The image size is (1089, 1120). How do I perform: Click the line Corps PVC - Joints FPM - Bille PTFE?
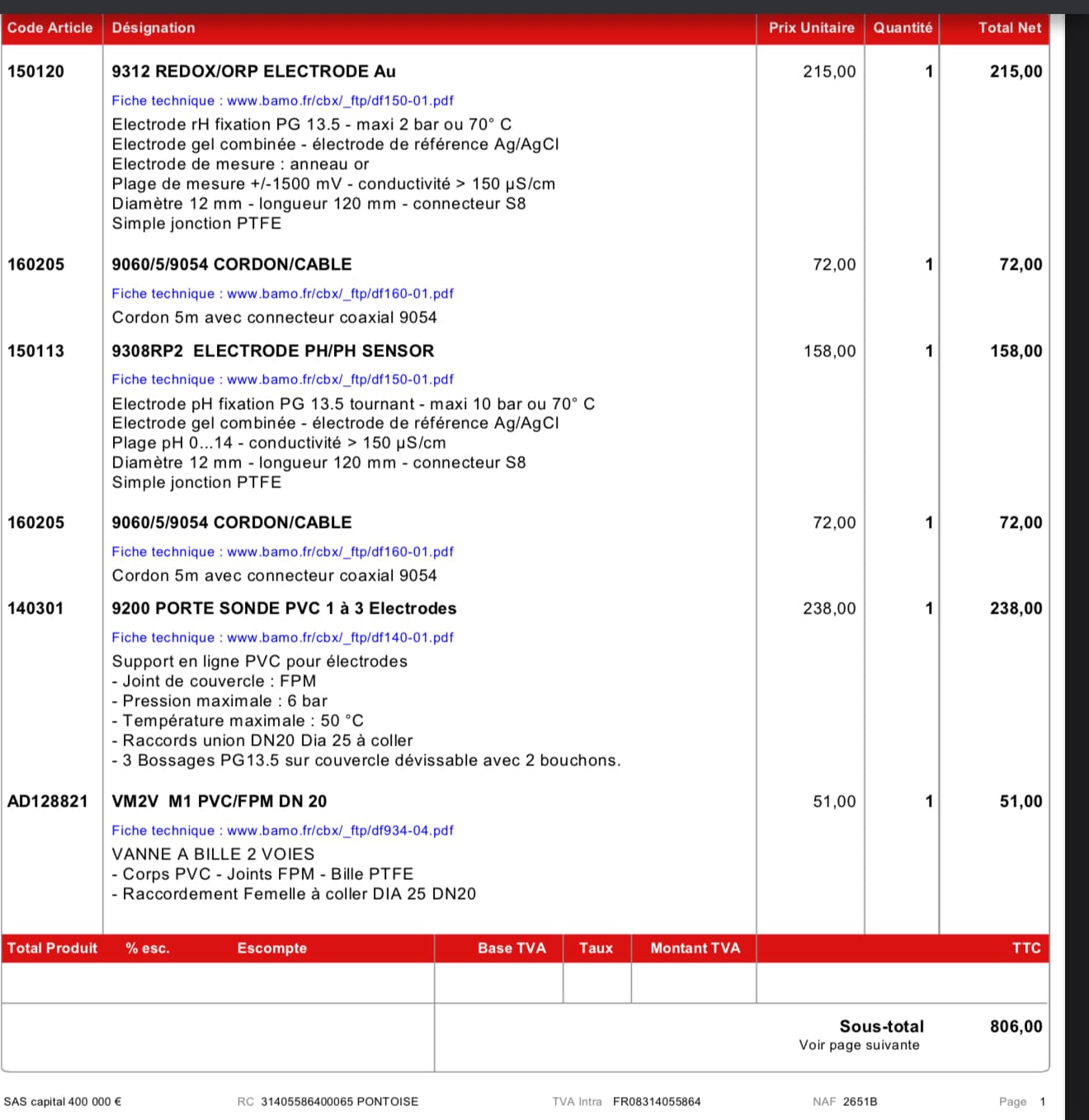pyautogui.click(x=262, y=874)
